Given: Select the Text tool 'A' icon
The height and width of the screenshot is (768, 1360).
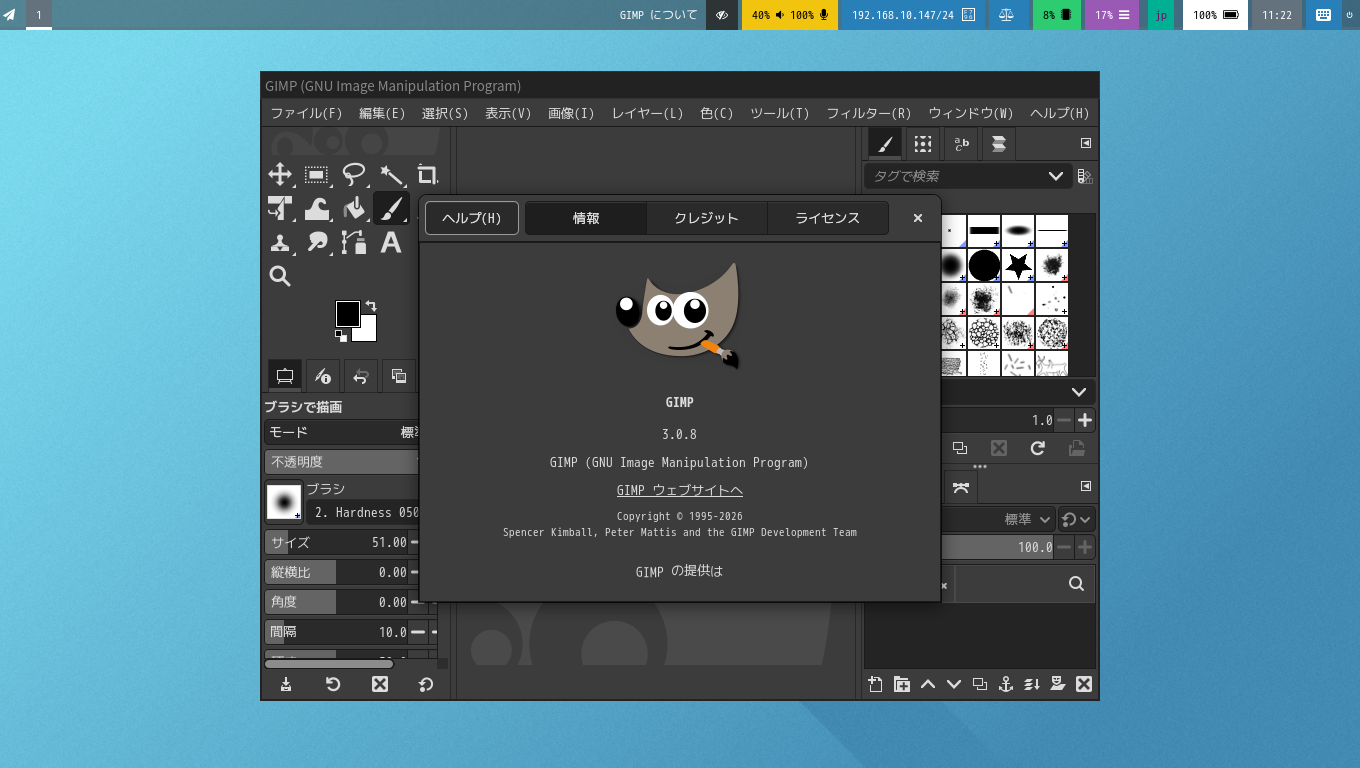Looking at the screenshot, I should pos(391,242).
